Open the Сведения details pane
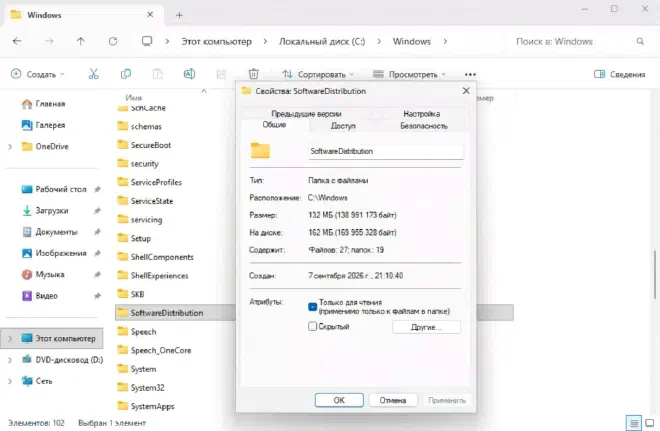This screenshot has height=431, width=660. click(620, 74)
